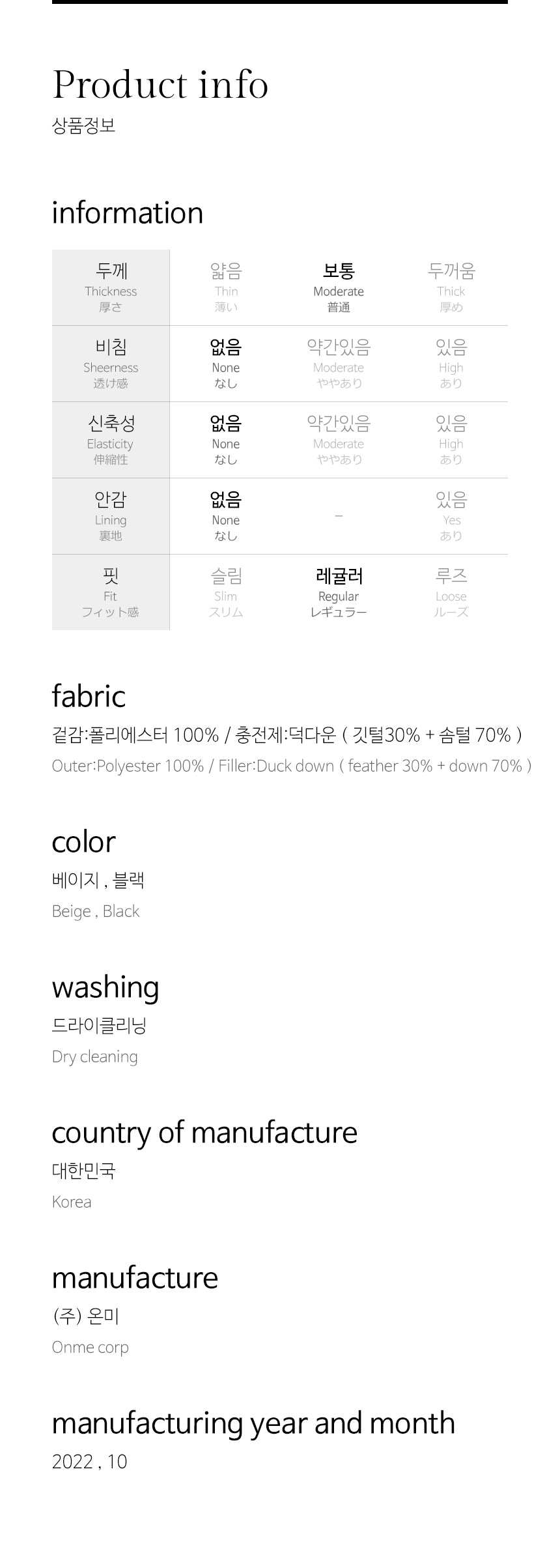Select None for Lining
Viewport: 560px width, 1568px height.
point(226,516)
